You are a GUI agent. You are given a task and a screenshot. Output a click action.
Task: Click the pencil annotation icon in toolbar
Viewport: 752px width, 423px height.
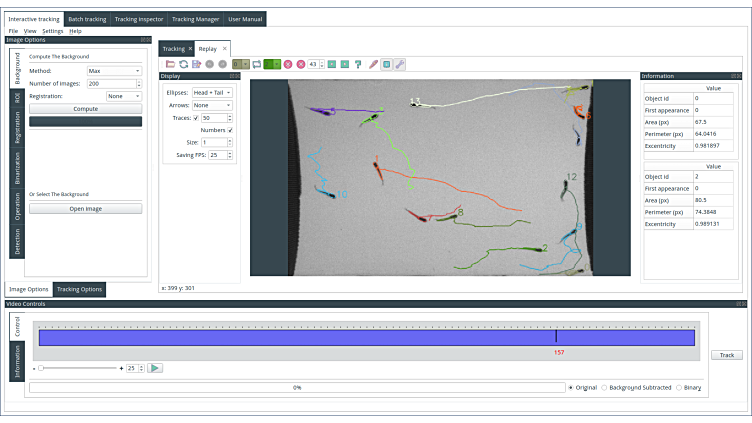[x=373, y=64]
